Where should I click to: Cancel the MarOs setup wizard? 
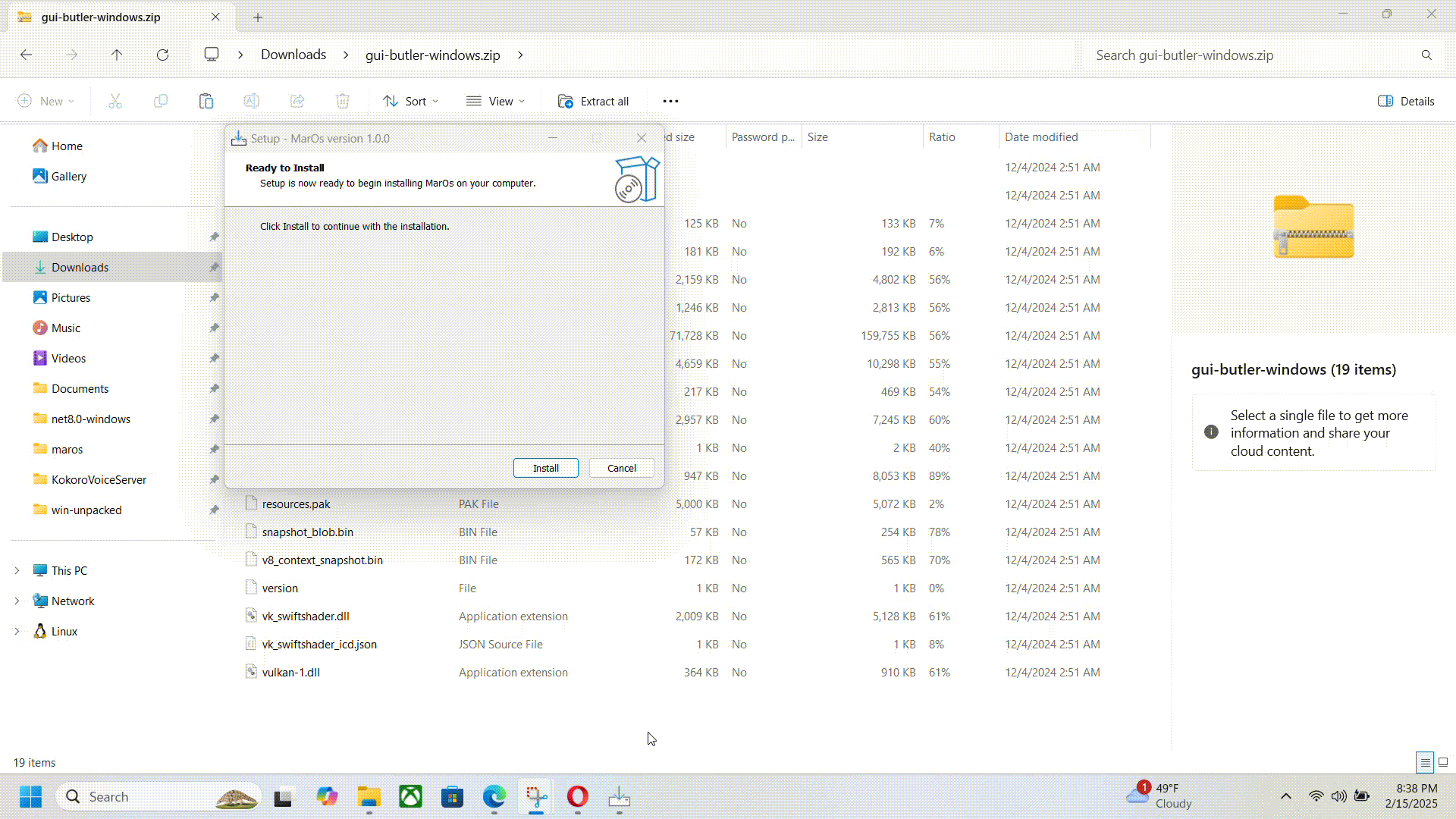click(x=621, y=468)
